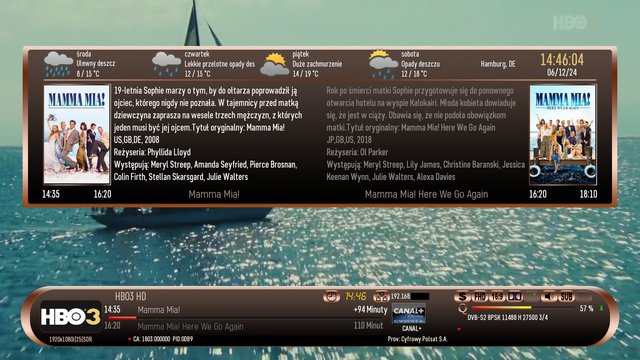Click the network icon beside 192.168
The width and height of the screenshot is (640, 360).
(x=381, y=297)
